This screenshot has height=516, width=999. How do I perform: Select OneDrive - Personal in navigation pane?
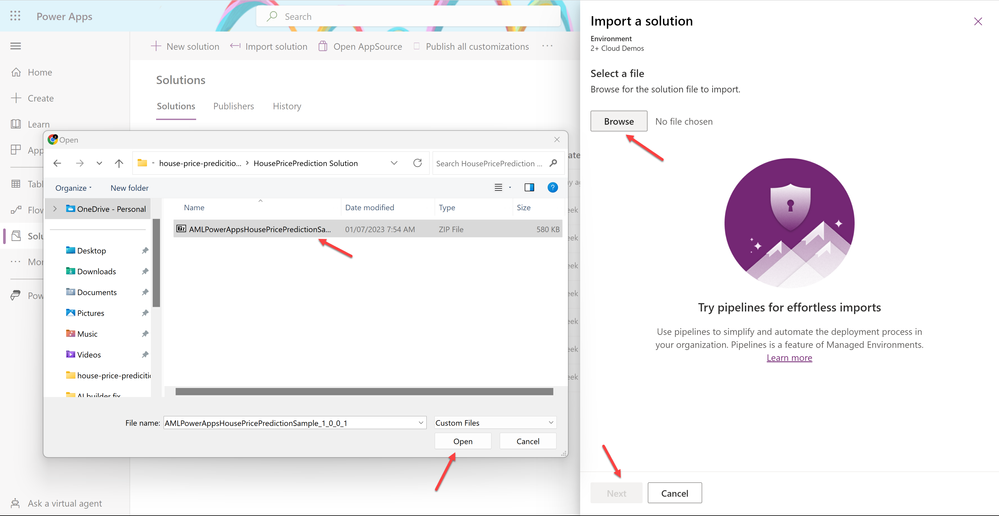click(x=106, y=209)
